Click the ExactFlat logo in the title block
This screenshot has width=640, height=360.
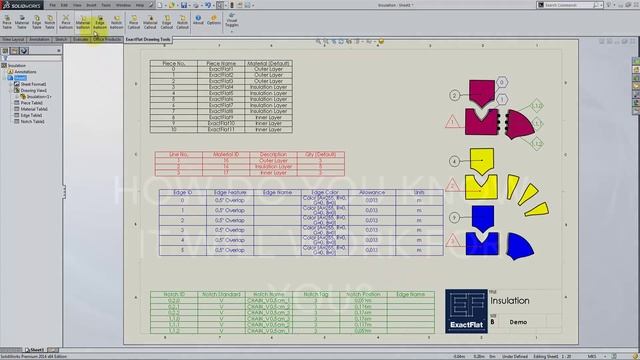tap(466, 311)
